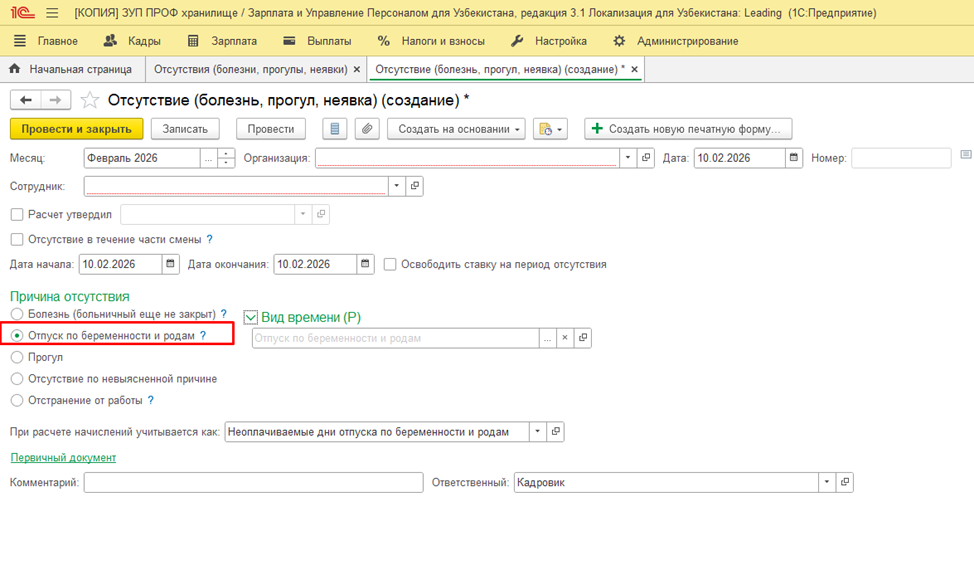Switch to the Начальная страница tab
The image size is (974, 565).
71,69
